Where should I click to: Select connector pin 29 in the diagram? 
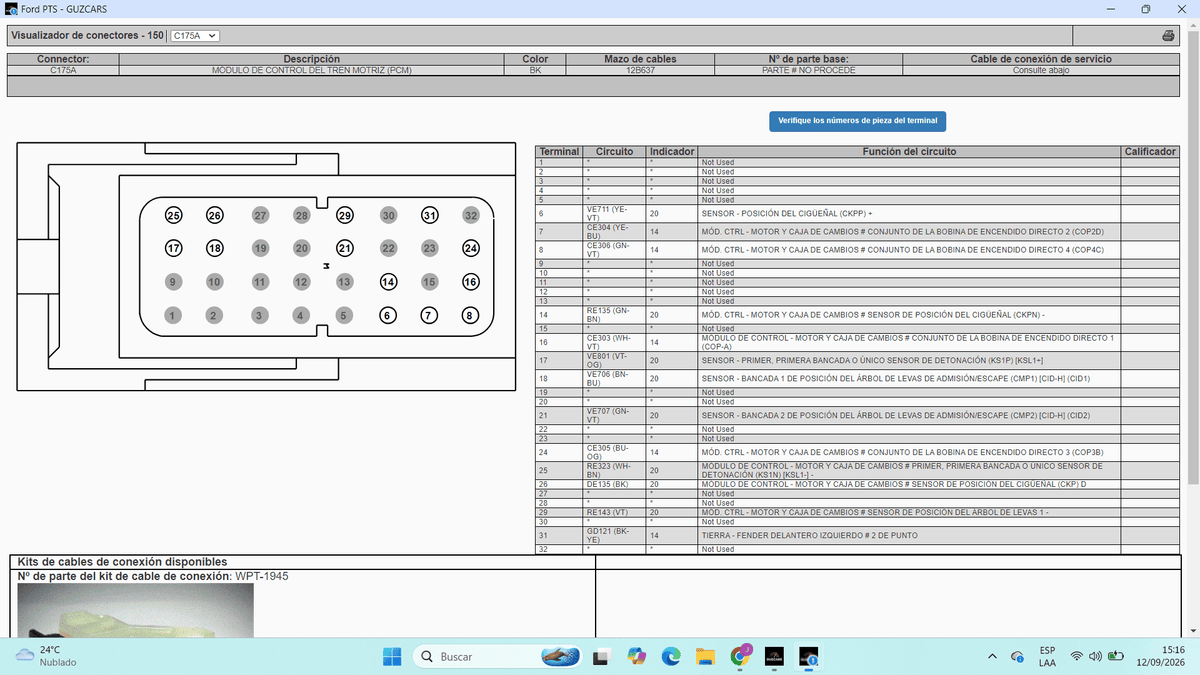[345, 215]
